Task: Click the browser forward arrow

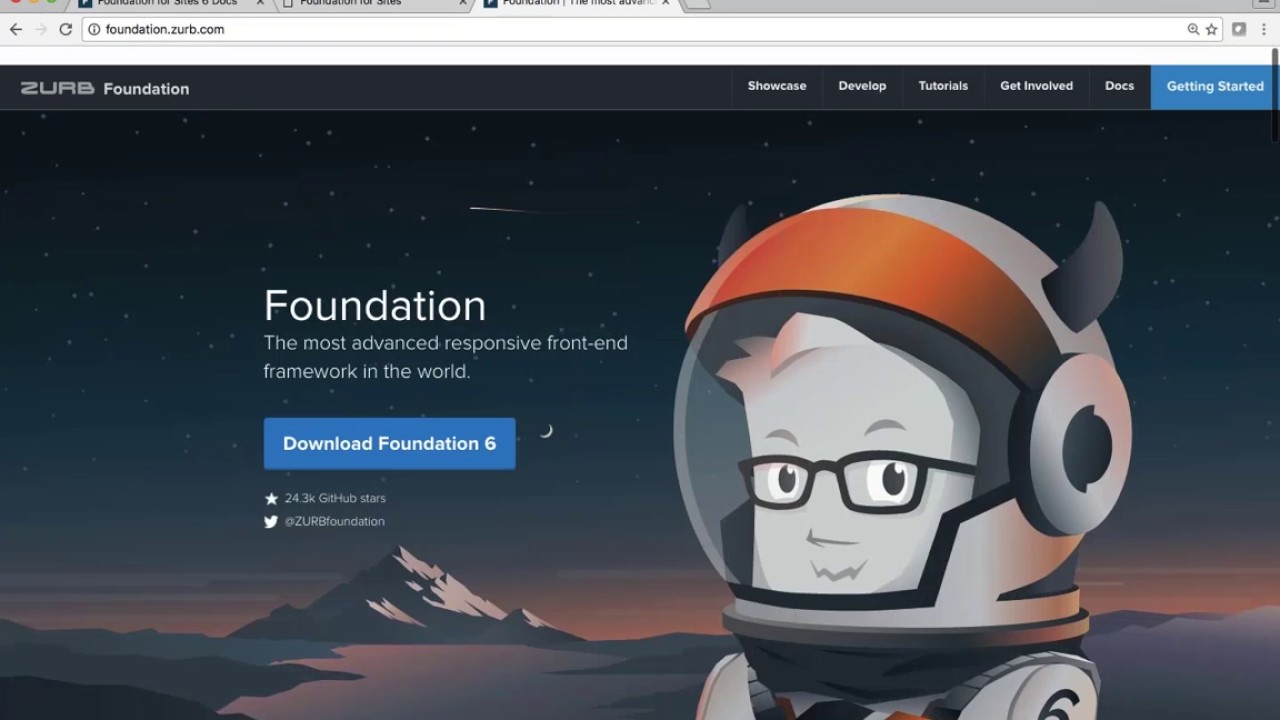Action: pyautogui.click(x=41, y=29)
